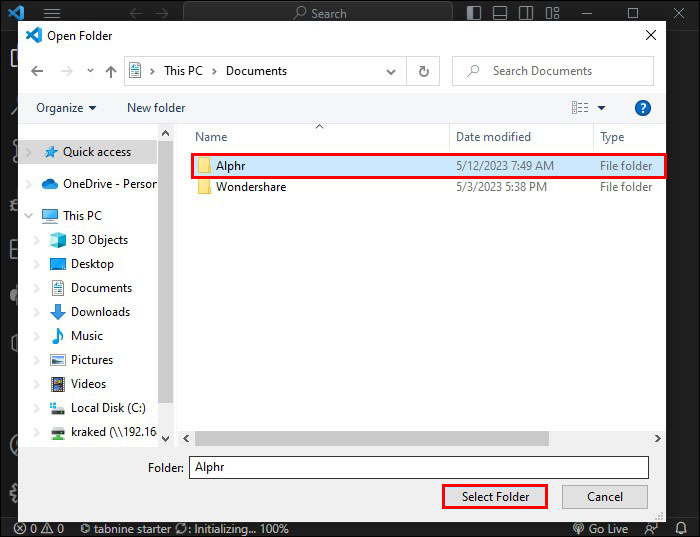The image size is (700, 537).
Task: Click 'This PC' in the breadcrumb path
Action: 183,71
